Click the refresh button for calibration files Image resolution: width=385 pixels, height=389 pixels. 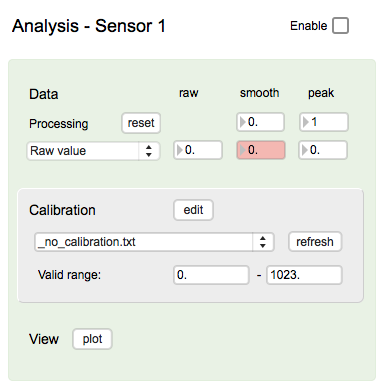tap(315, 242)
